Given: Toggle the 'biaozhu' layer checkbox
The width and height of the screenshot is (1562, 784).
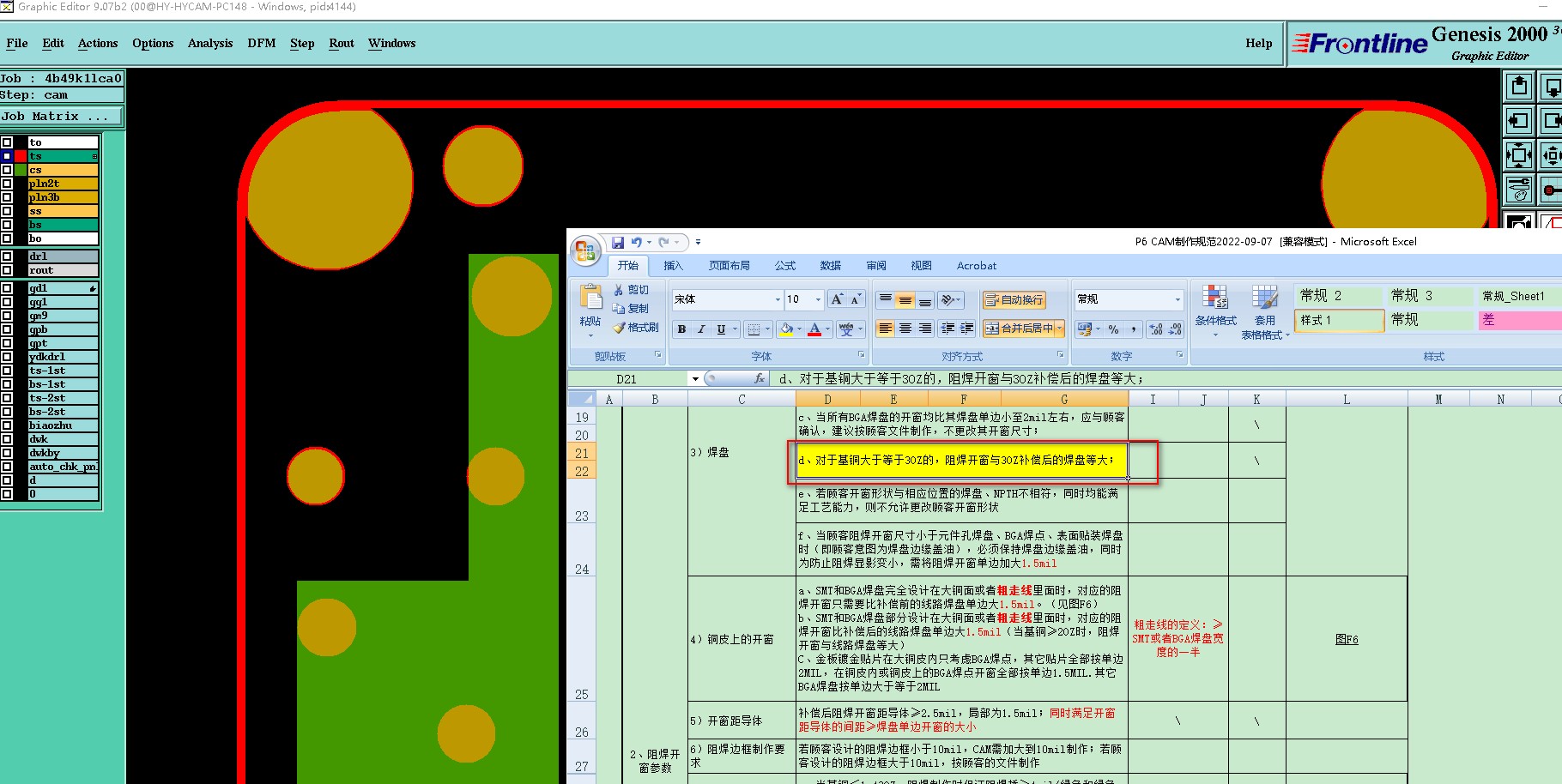Looking at the screenshot, I should [x=7, y=425].
